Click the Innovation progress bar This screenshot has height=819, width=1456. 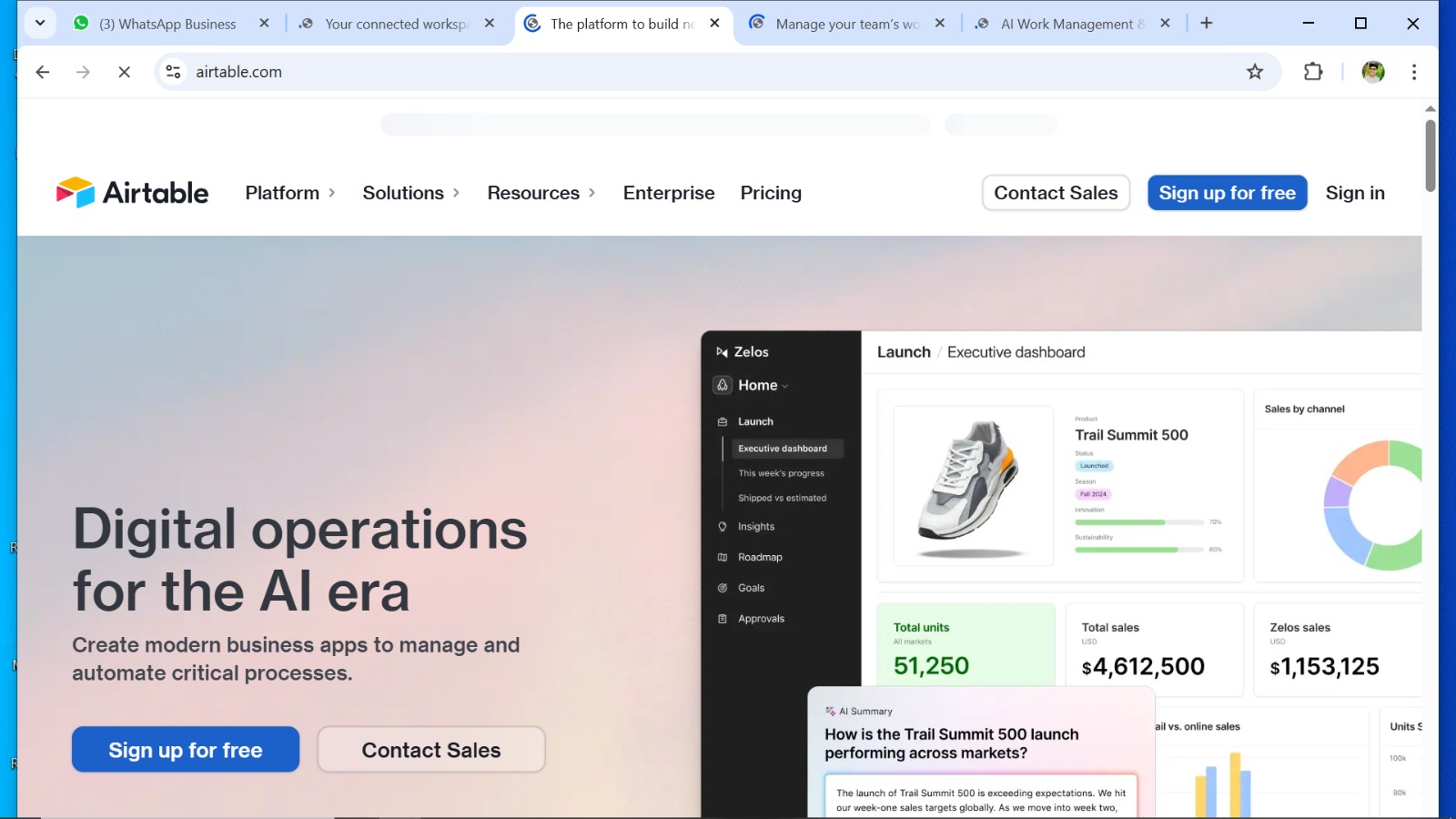[1139, 522]
